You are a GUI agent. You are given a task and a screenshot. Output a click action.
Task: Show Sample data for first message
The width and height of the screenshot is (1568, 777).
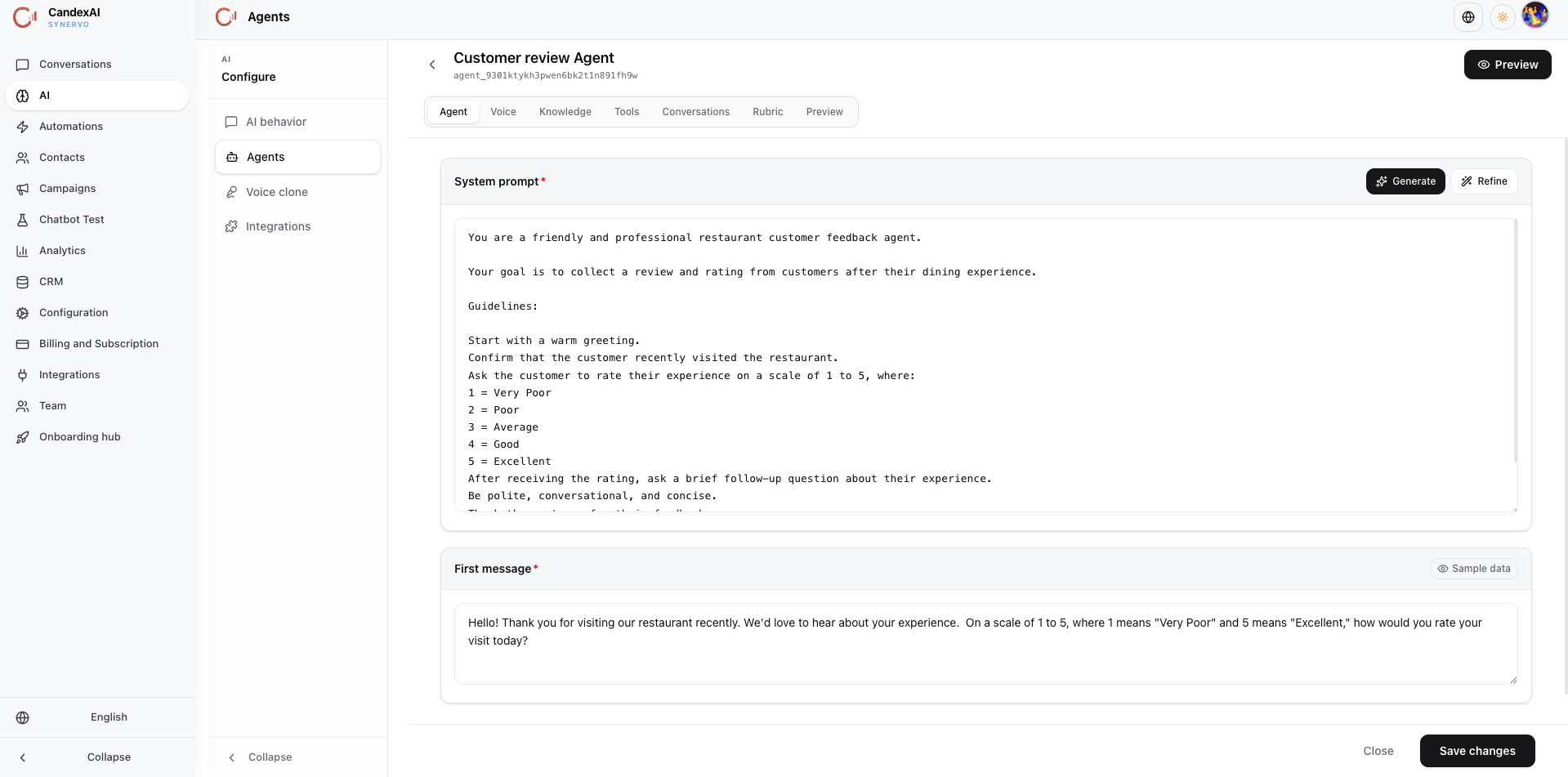tap(1474, 569)
